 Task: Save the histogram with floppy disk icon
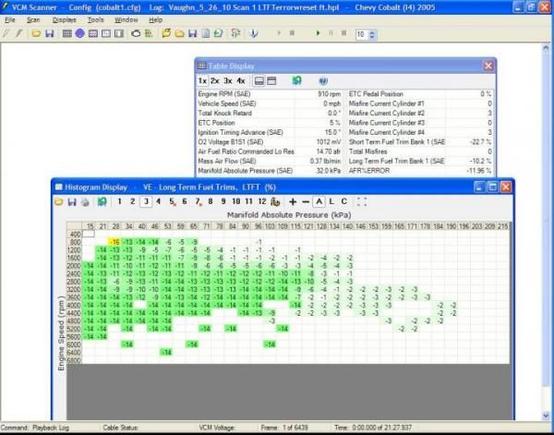[x=72, y=202]
